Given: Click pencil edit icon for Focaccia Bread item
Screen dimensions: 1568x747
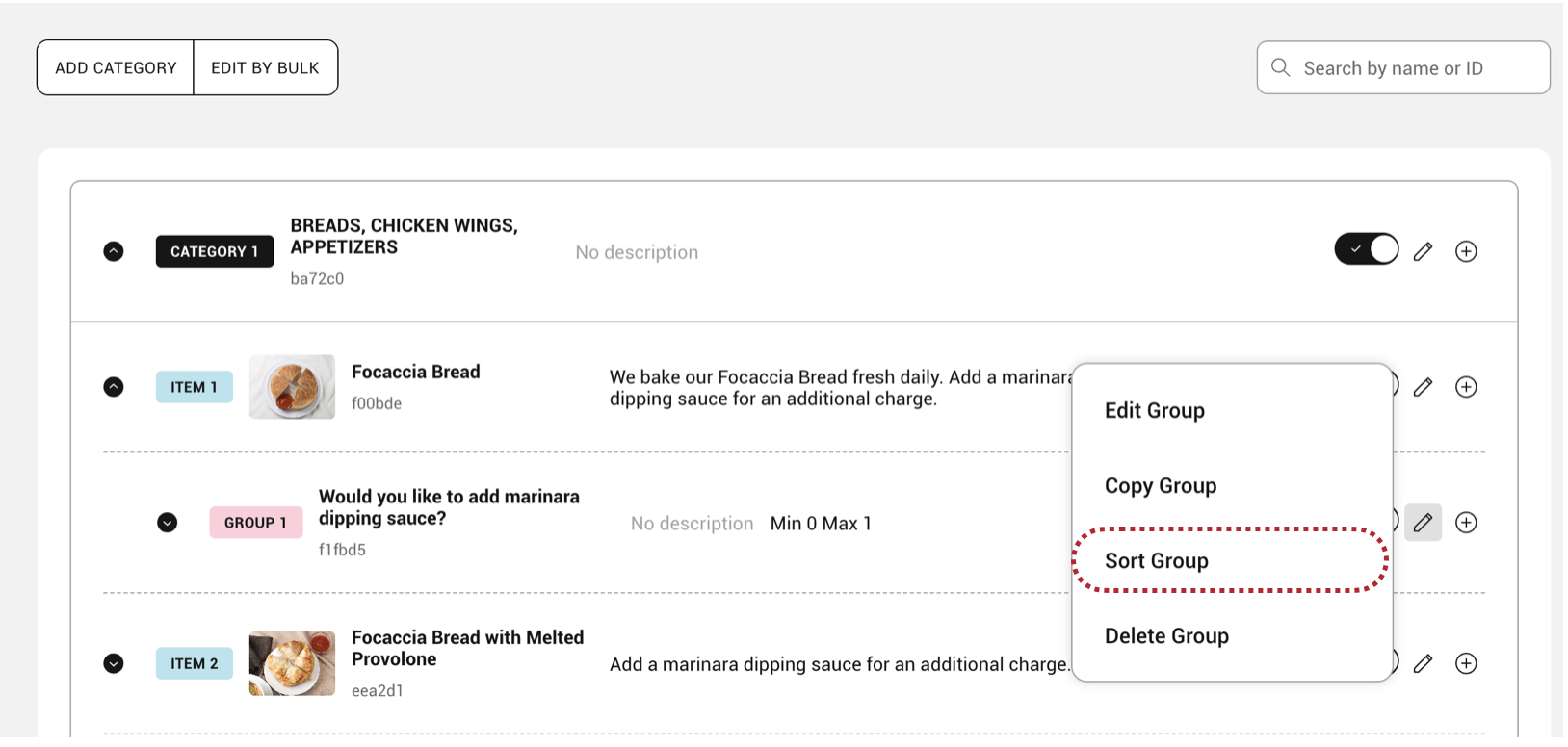Looking at the screenshot, I should tap(1423, 387).
